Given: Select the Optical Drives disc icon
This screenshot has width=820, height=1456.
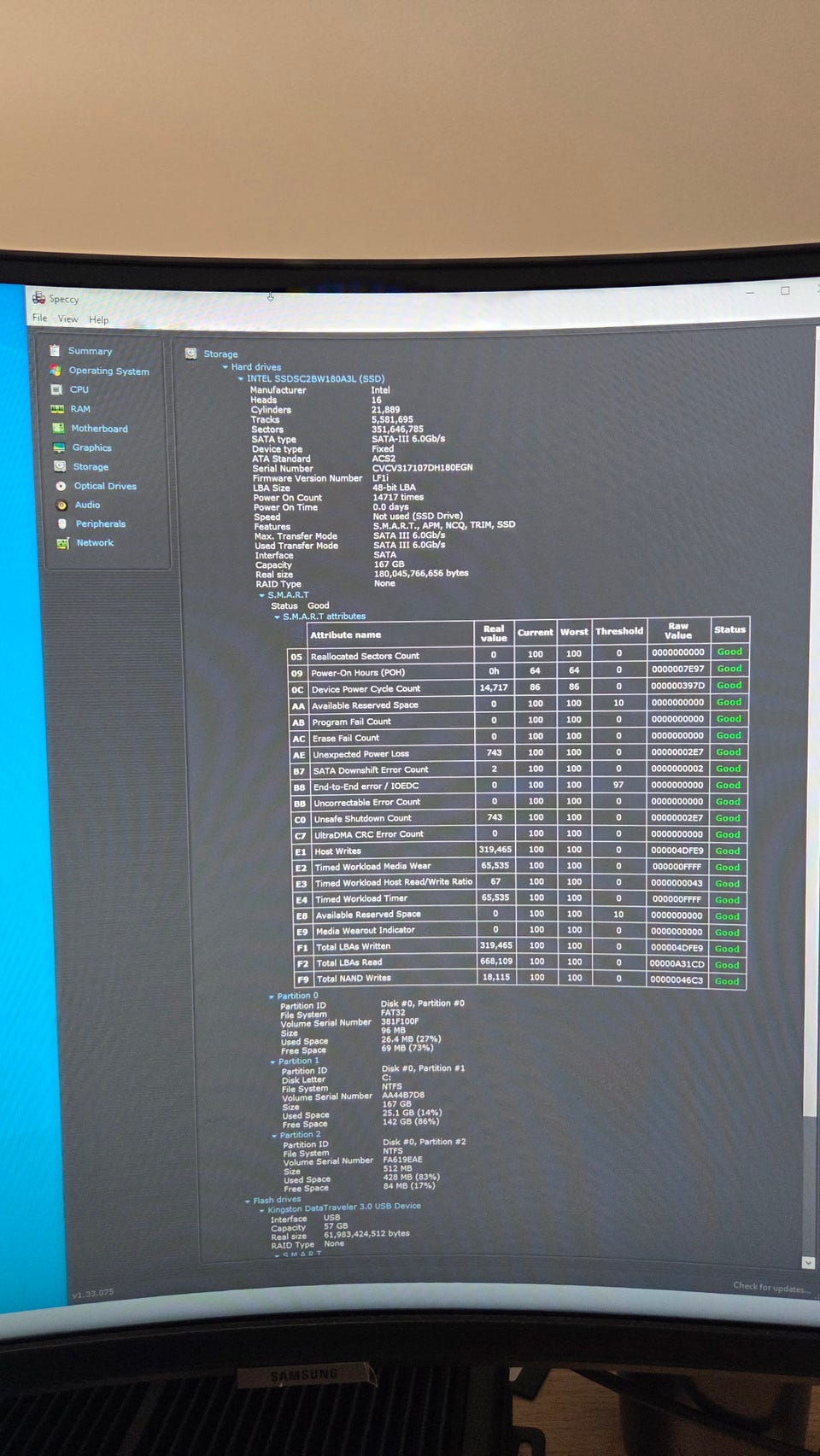Looking at the screenshot, I should point(61,486).
